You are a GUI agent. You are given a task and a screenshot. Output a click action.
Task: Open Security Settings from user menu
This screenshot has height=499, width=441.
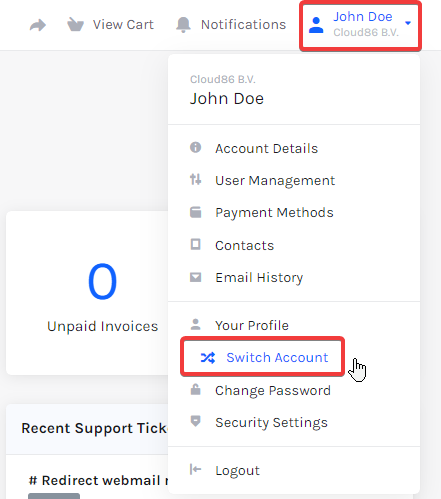(271, 422)
